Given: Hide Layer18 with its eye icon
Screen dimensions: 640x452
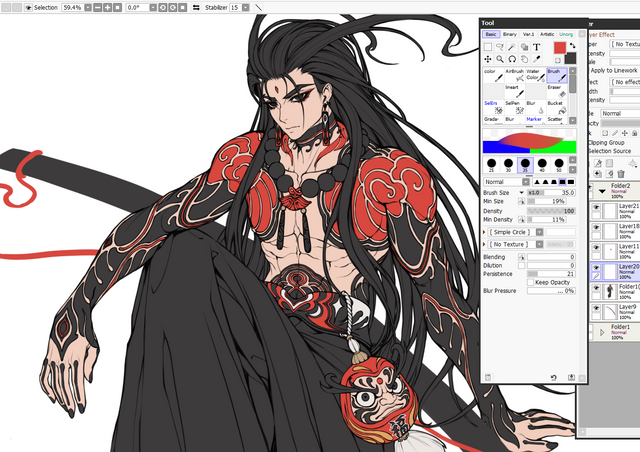Looking at the screenshot, I should [596, 227].
